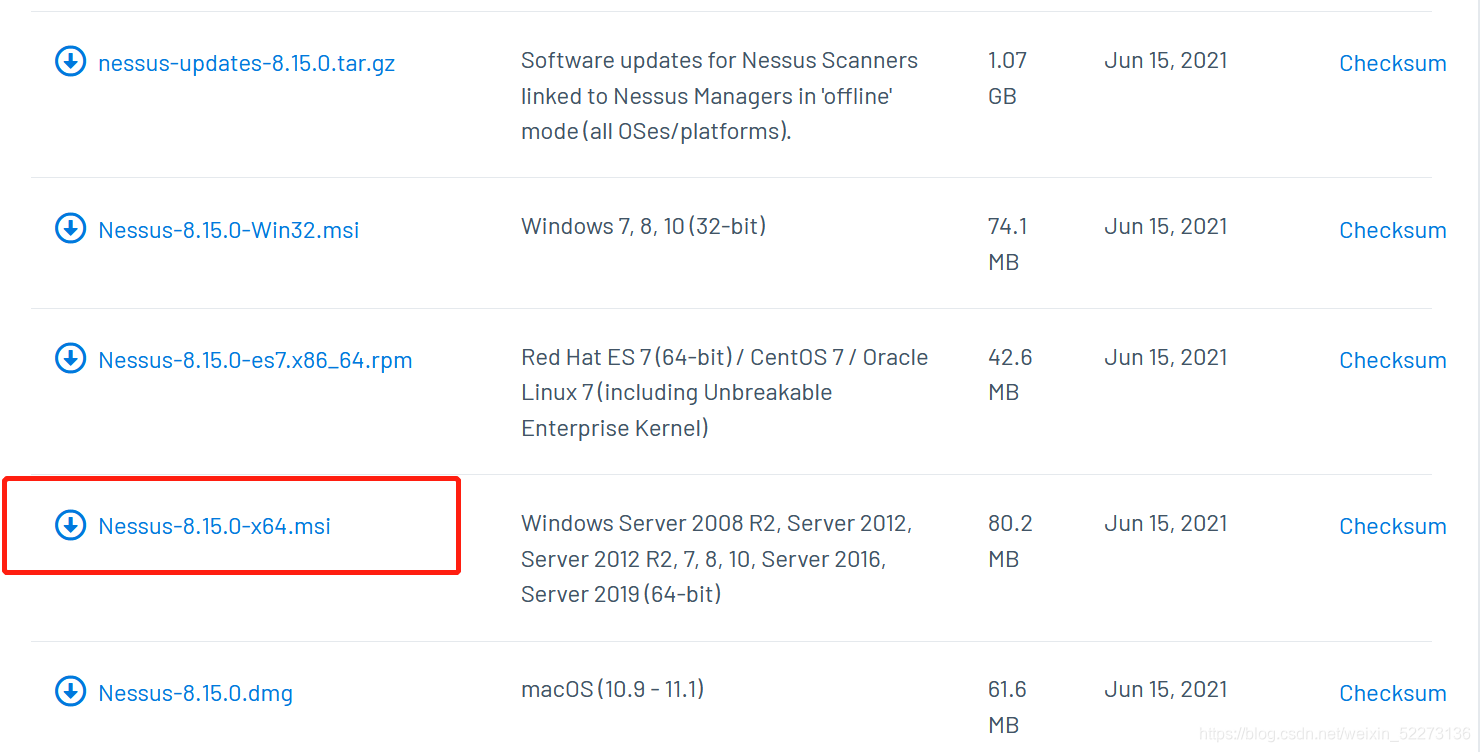Click date Jun 15, 2021 in dmg row
This screenshot has width=1480, height=752.
pyautogui.click(x=1165, y=690)
